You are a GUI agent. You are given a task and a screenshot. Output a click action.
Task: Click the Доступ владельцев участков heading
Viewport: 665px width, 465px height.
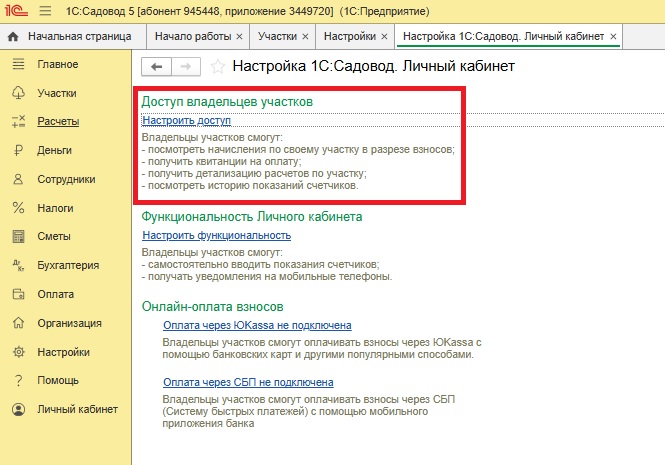[x=227, y=102]
